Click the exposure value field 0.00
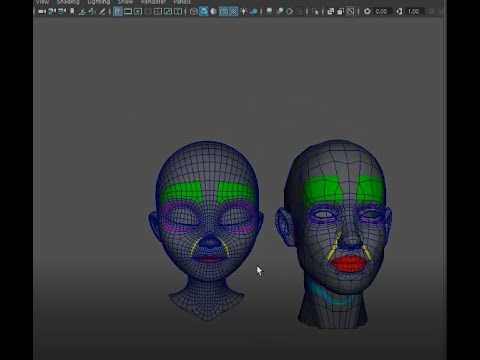Image resolution: width=480 pixels, height=360 pixels. tap(382, 12)
